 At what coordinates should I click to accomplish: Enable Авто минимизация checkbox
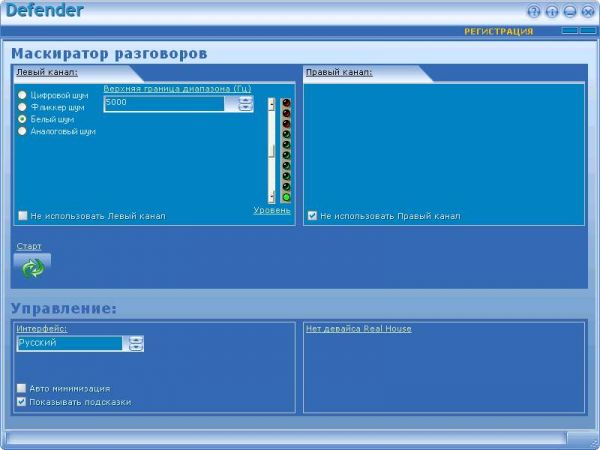[21, 388]
